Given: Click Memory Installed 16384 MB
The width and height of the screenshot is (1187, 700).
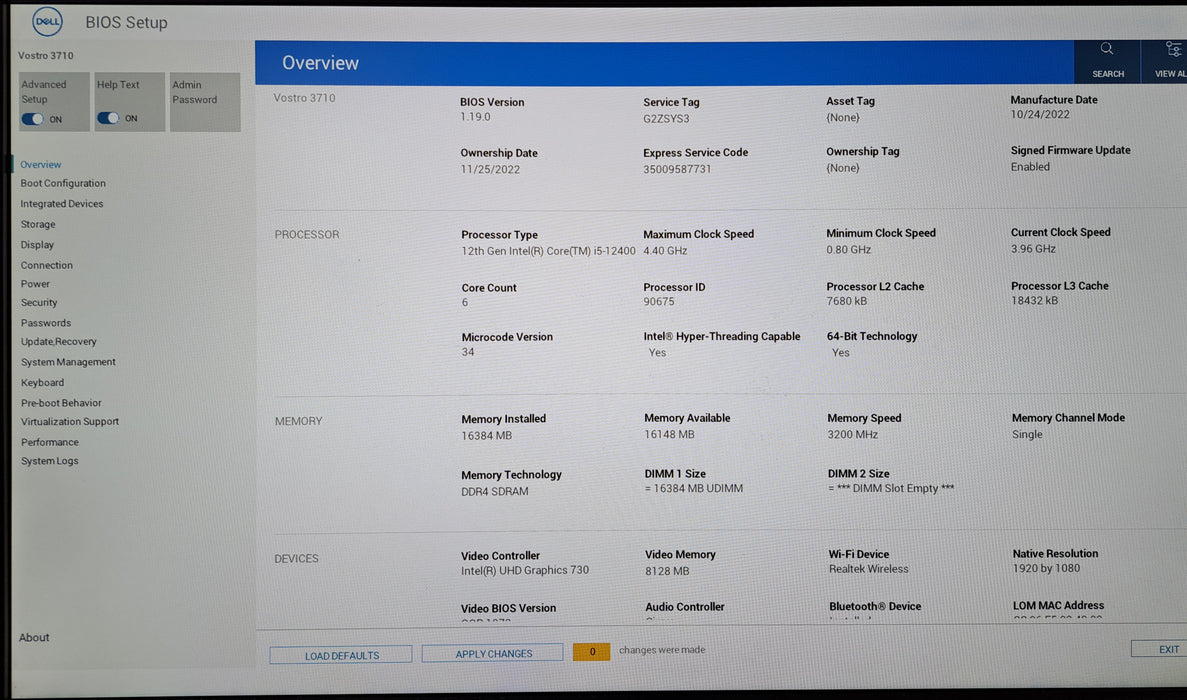Looking at the screenshot, I should click(x=487, y=436).
